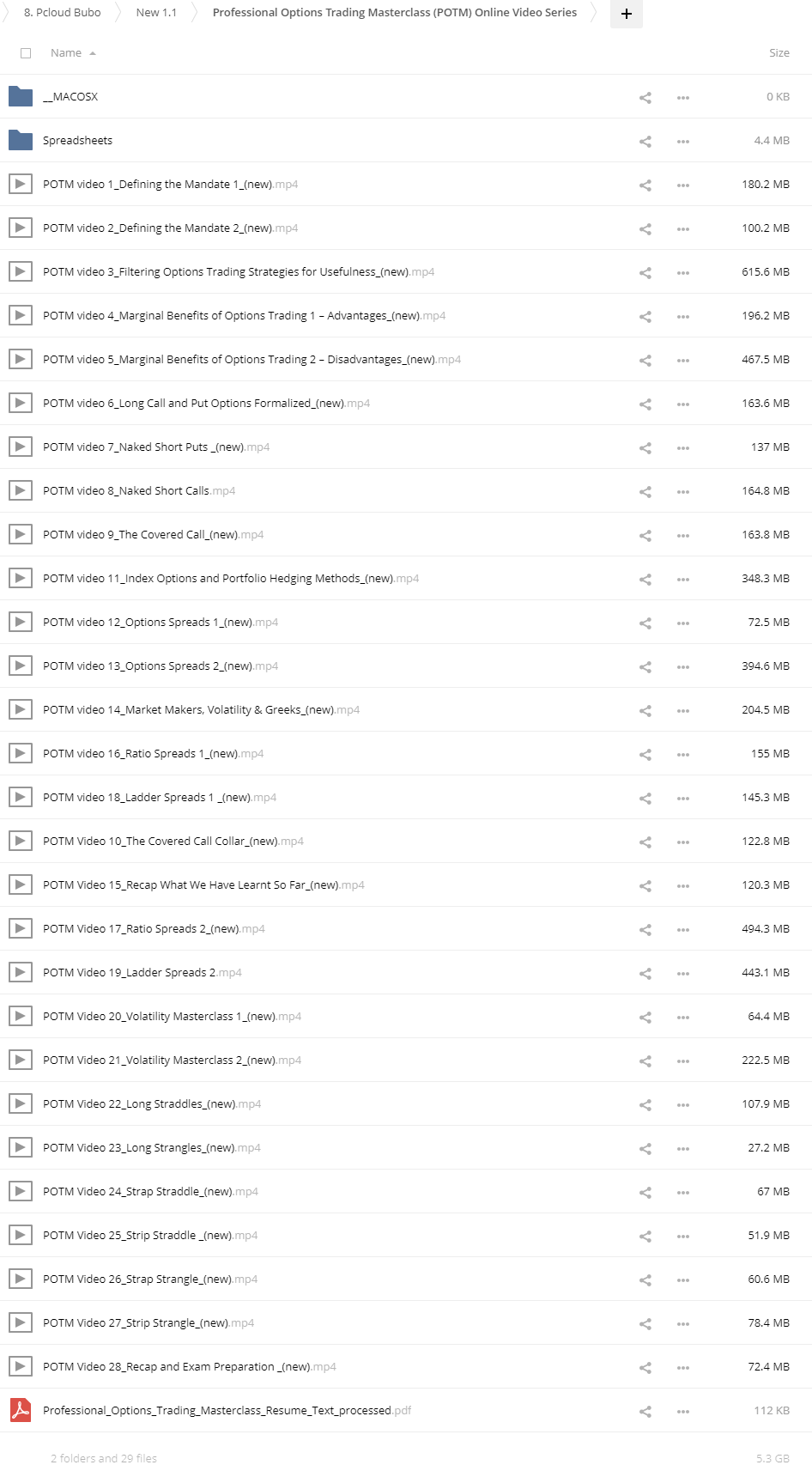Click the plus button to add new

click(x=626, y=14)
